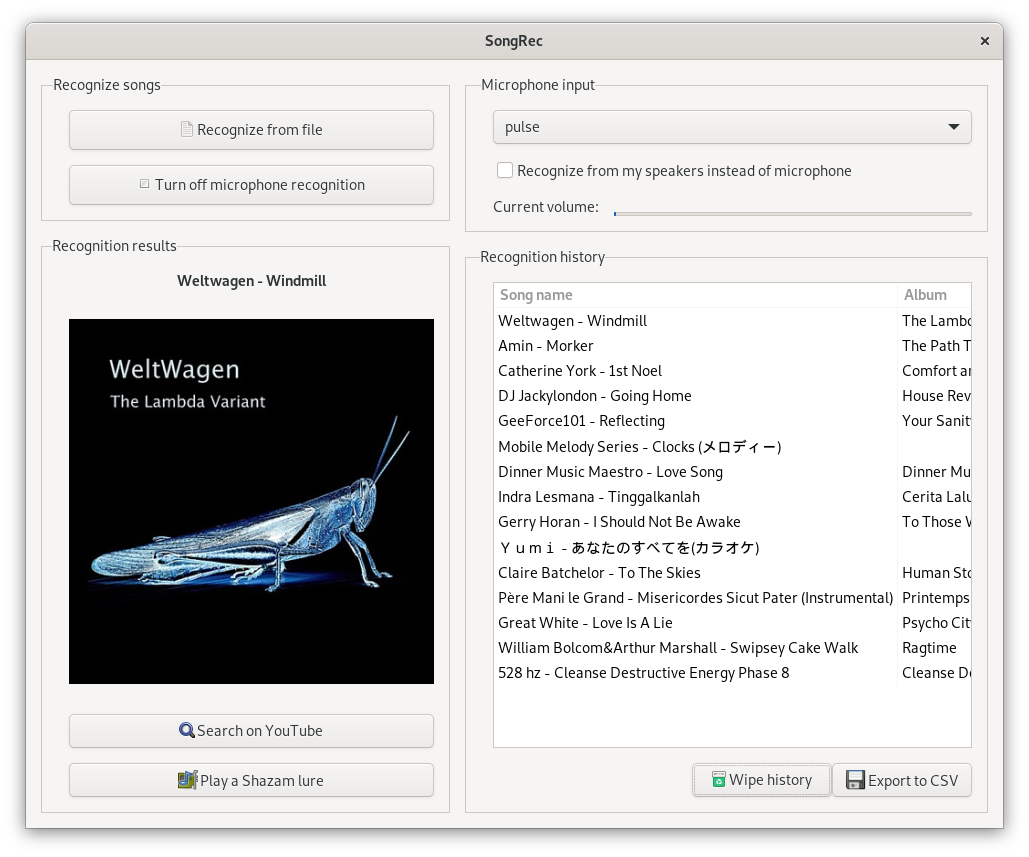The width and height of the screenshot is (1029, 857).
Task: Open the pulse microphone input dropdown
Action: (x=732, y=127)
